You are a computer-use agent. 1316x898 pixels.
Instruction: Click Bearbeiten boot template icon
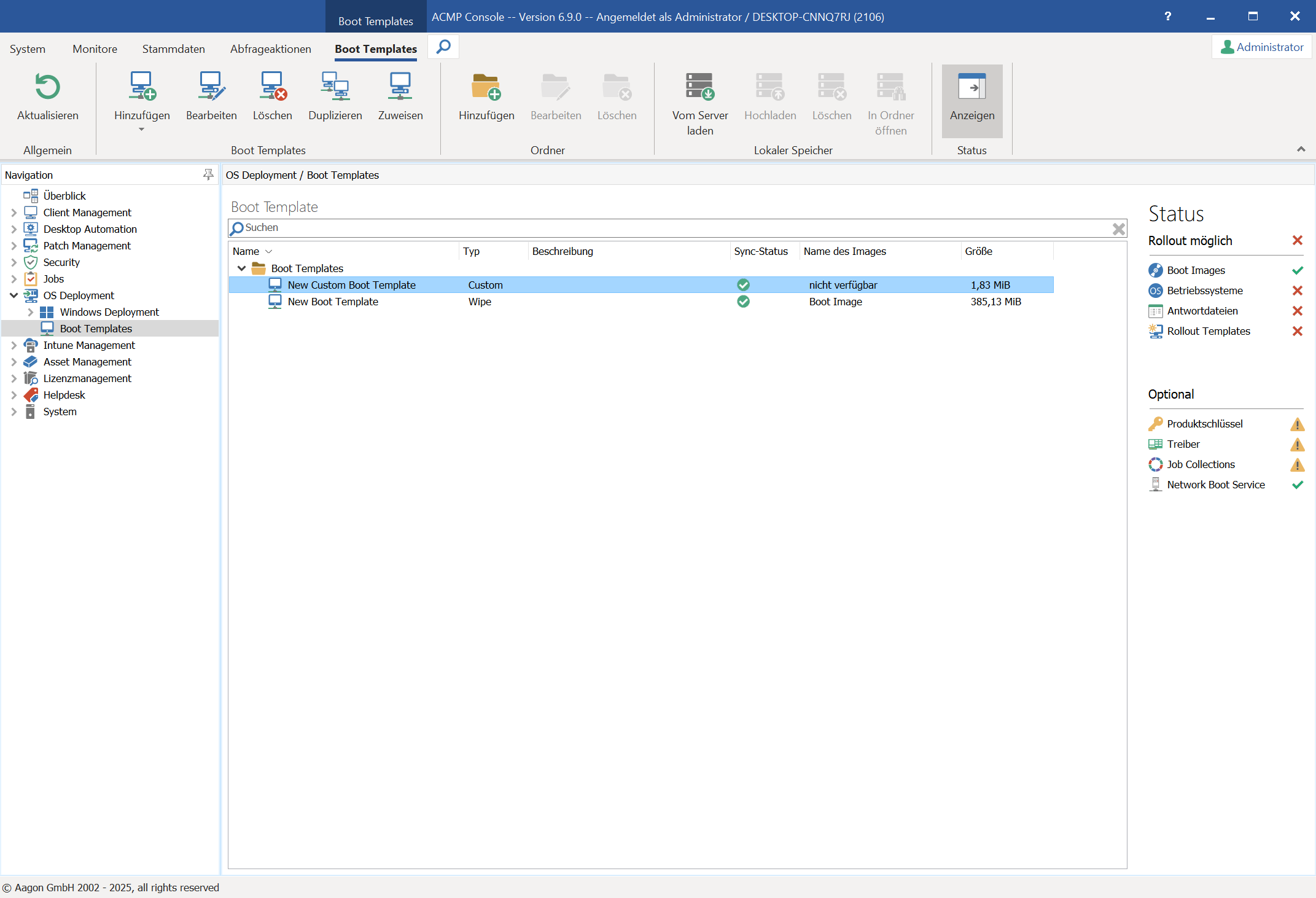211,87
